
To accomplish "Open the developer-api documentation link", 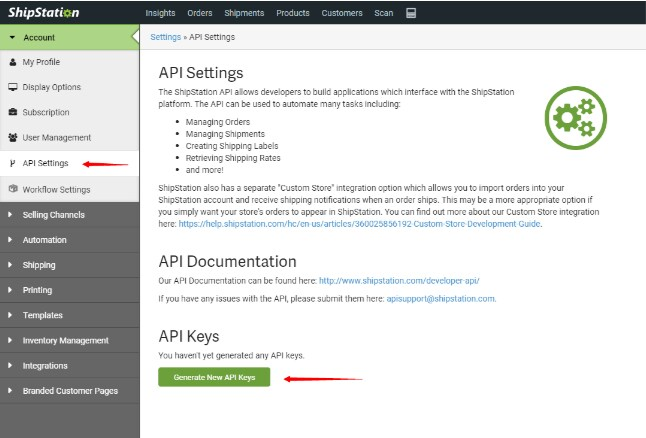I will 399,281.
